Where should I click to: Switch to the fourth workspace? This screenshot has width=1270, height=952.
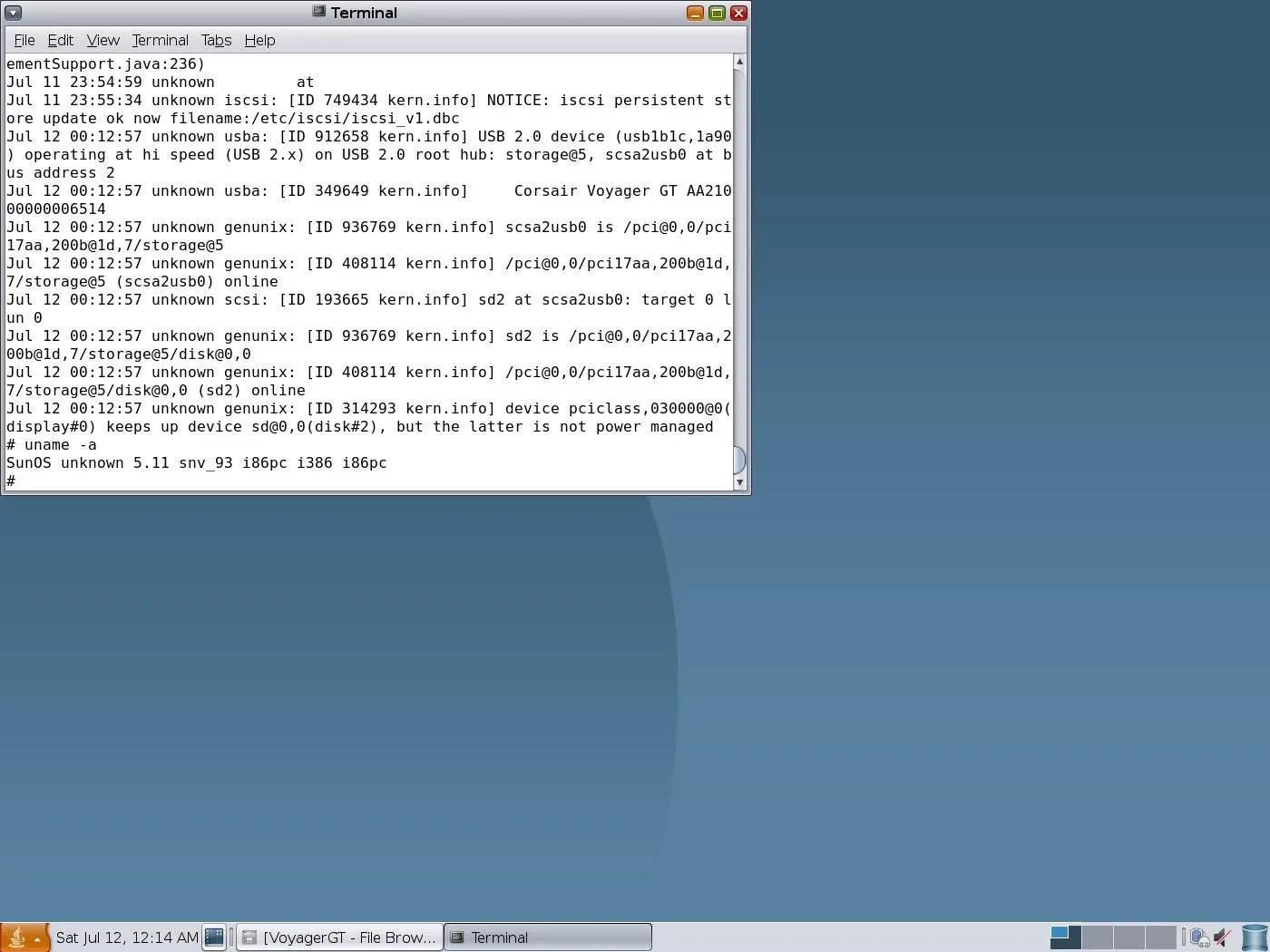click(1160, 937)
